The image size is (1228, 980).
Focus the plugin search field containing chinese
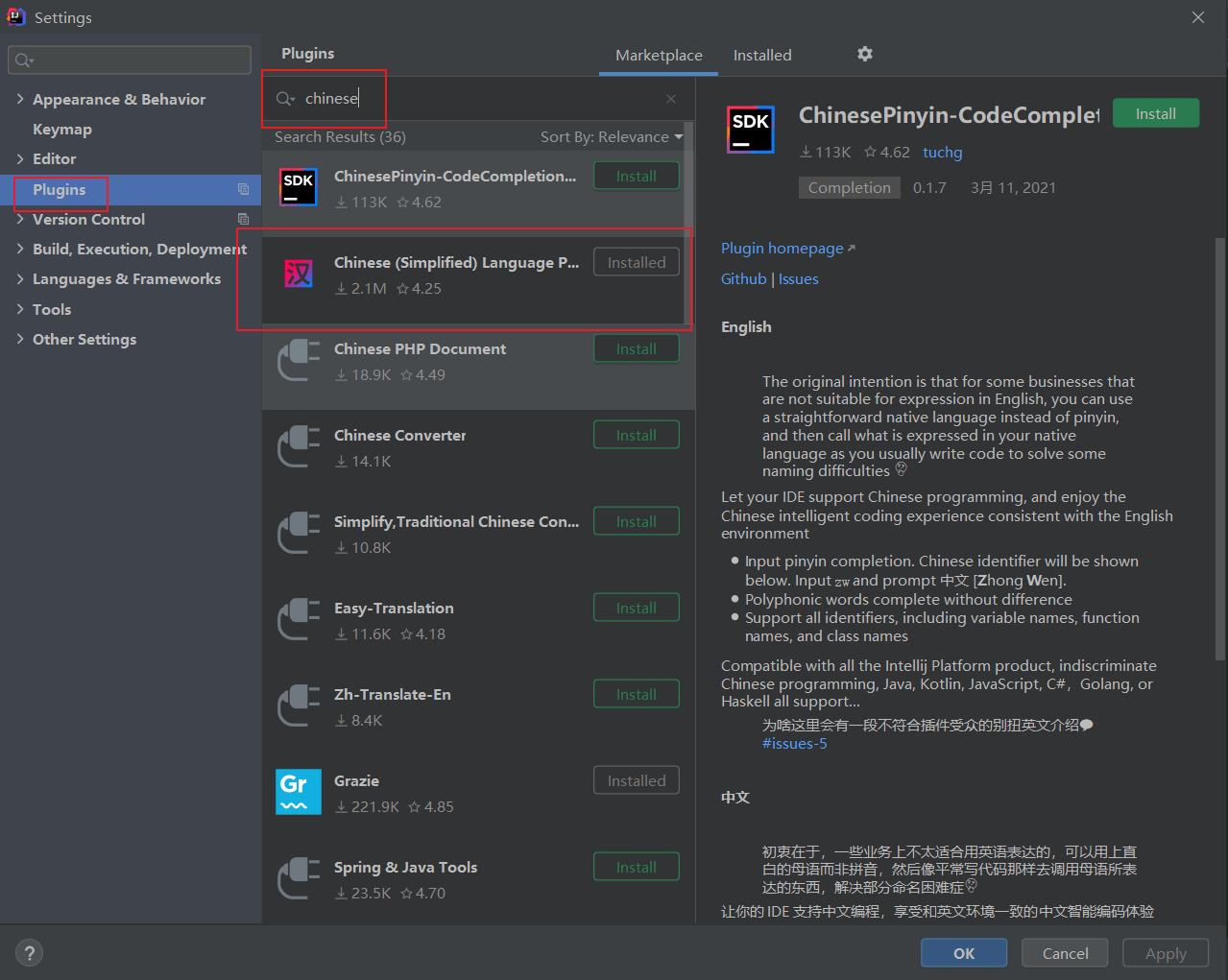pyautogui.click(x=476, y=99)
